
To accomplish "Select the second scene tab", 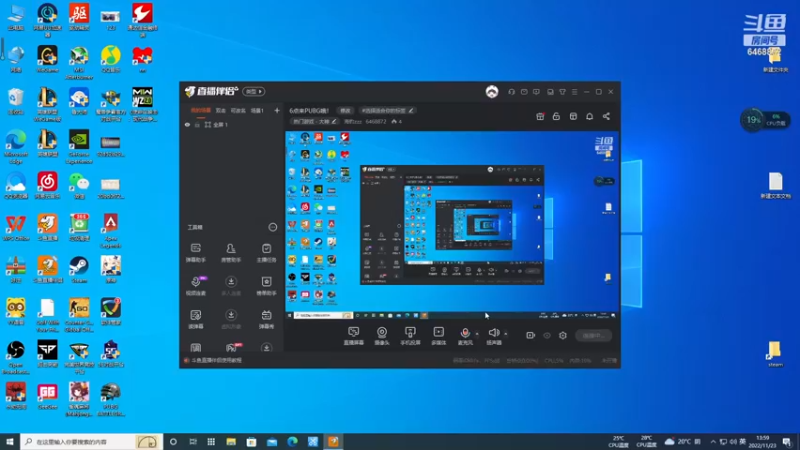I will point(220,110).
